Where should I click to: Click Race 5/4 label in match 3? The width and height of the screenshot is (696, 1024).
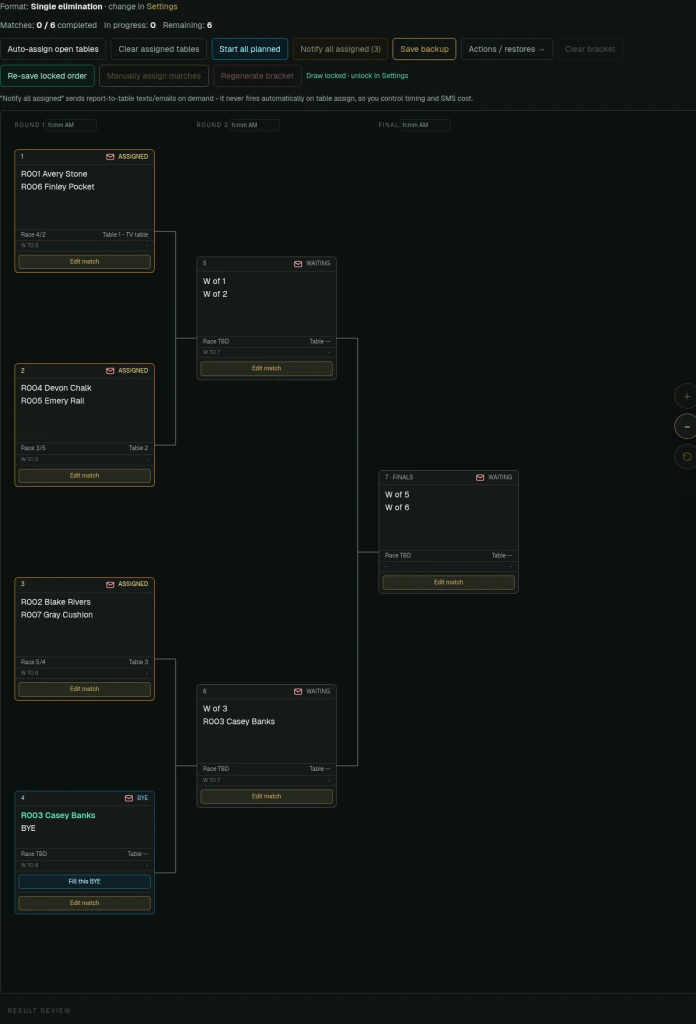coord(33,662)
